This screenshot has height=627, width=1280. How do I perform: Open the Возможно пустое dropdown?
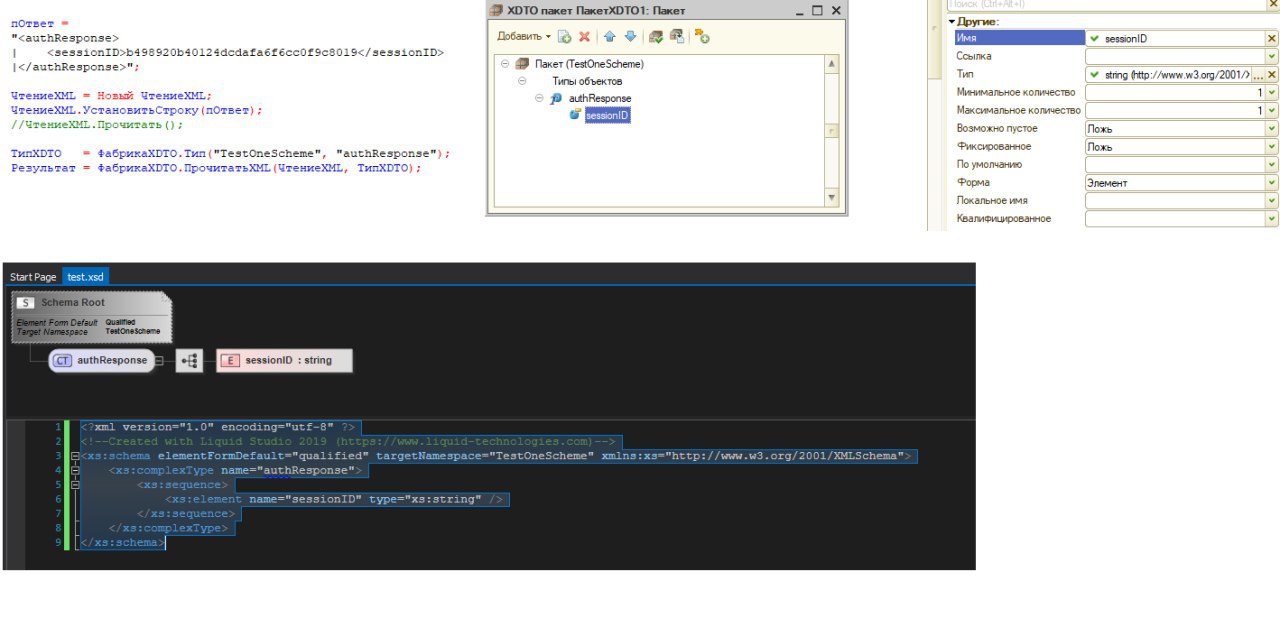pyautogui.click(x=1272, y=128)
